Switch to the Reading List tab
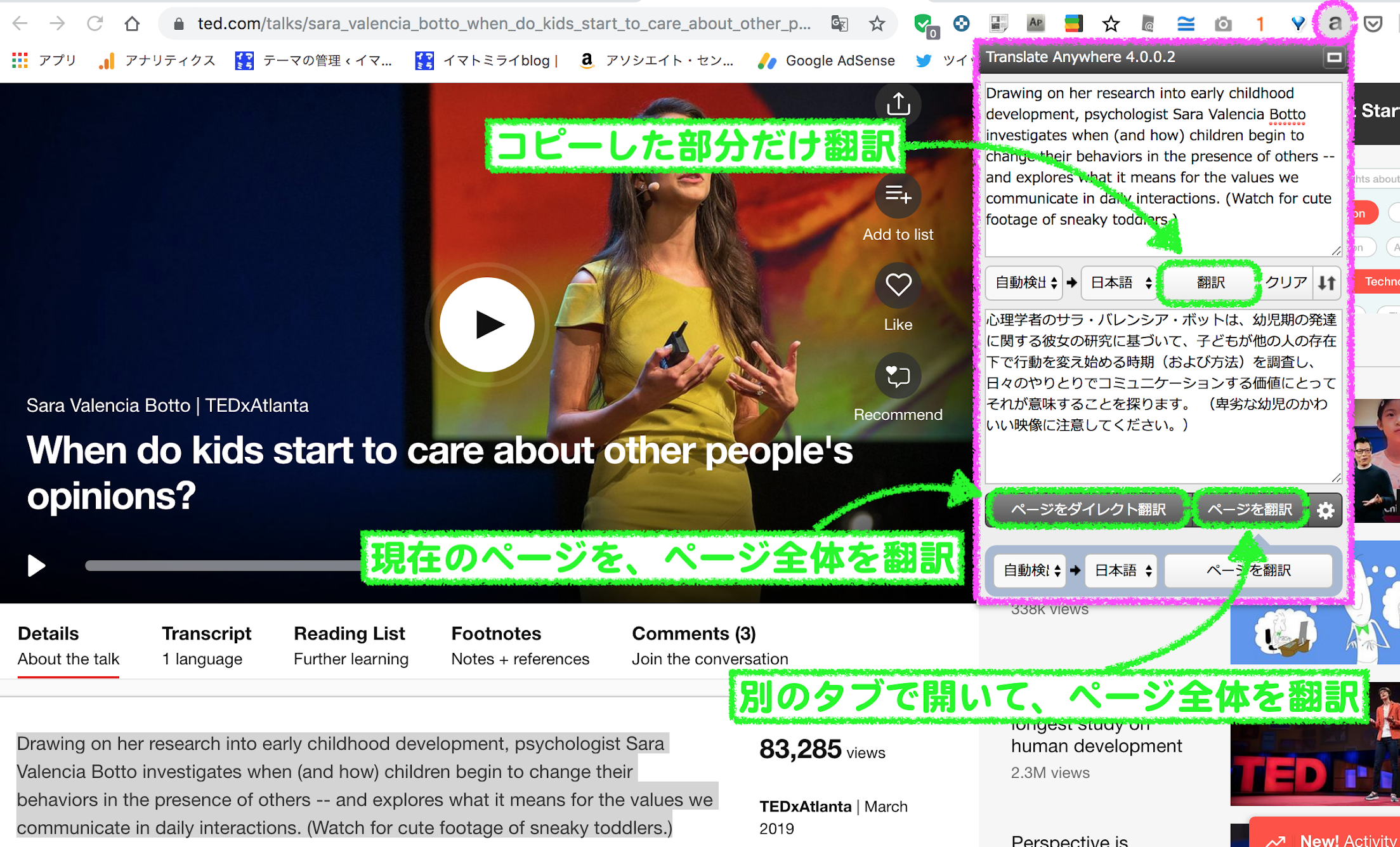The height and width of the screenshot is (847, 1400). [x=351, y=645]
